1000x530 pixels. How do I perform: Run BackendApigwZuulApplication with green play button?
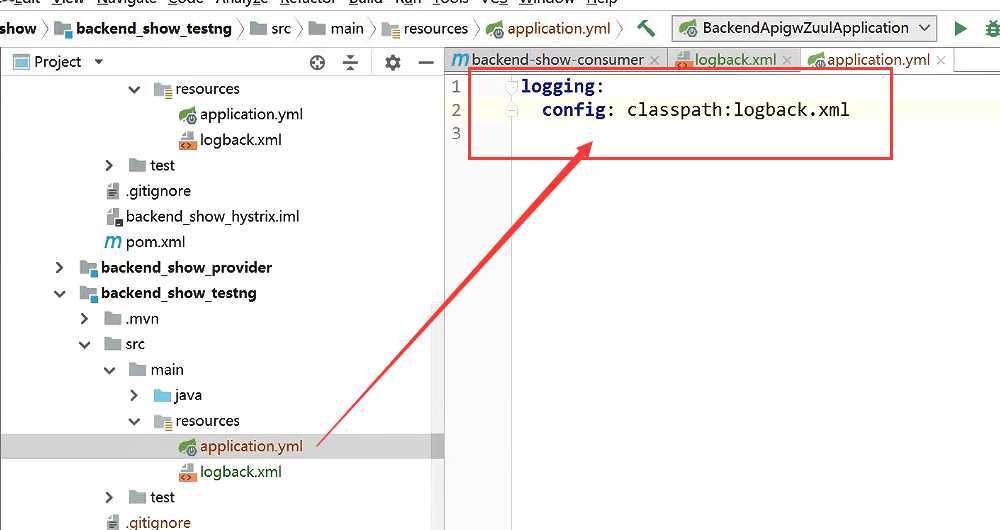pyautogui.click(x=960, y=28)
